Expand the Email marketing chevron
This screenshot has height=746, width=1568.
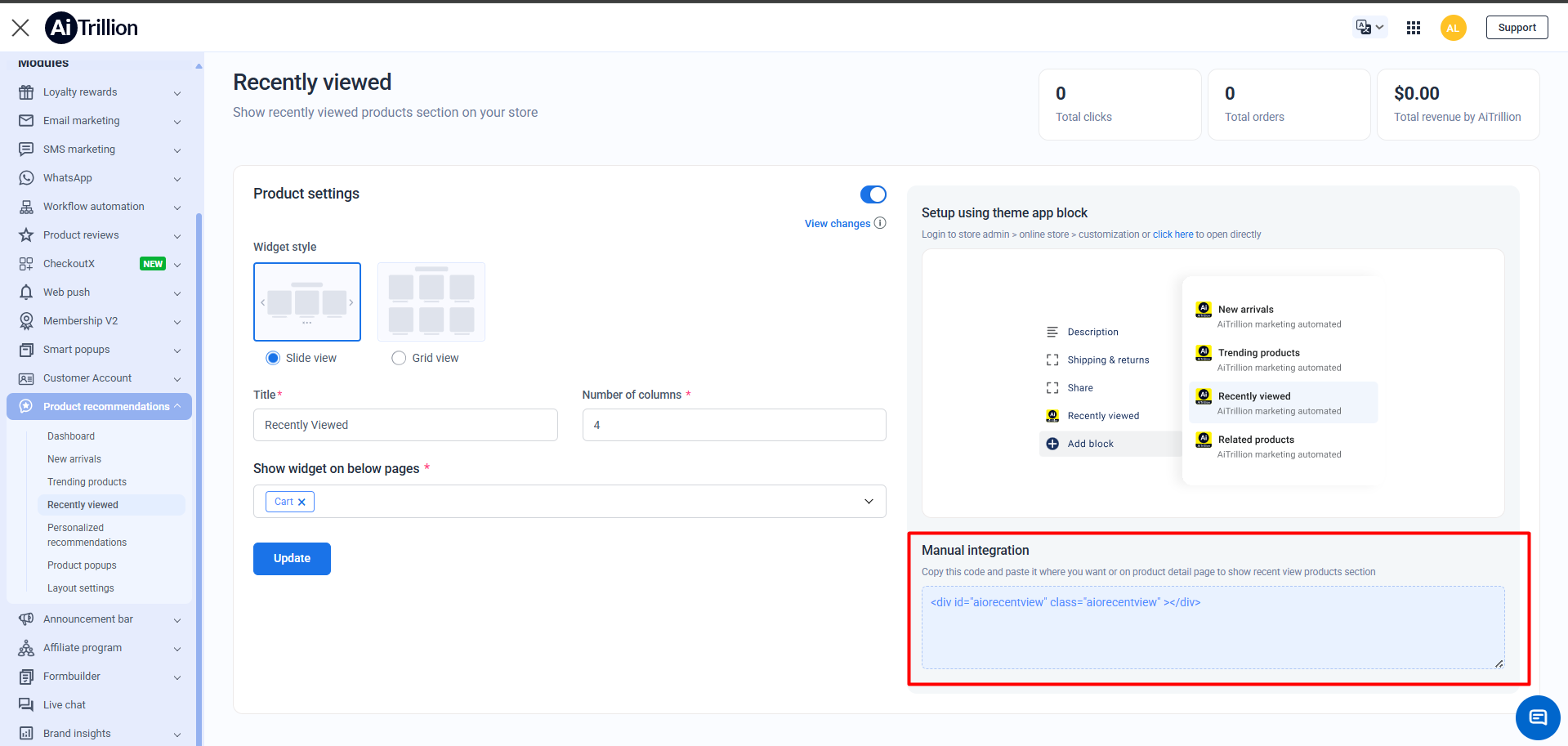[x=177, y=122]
